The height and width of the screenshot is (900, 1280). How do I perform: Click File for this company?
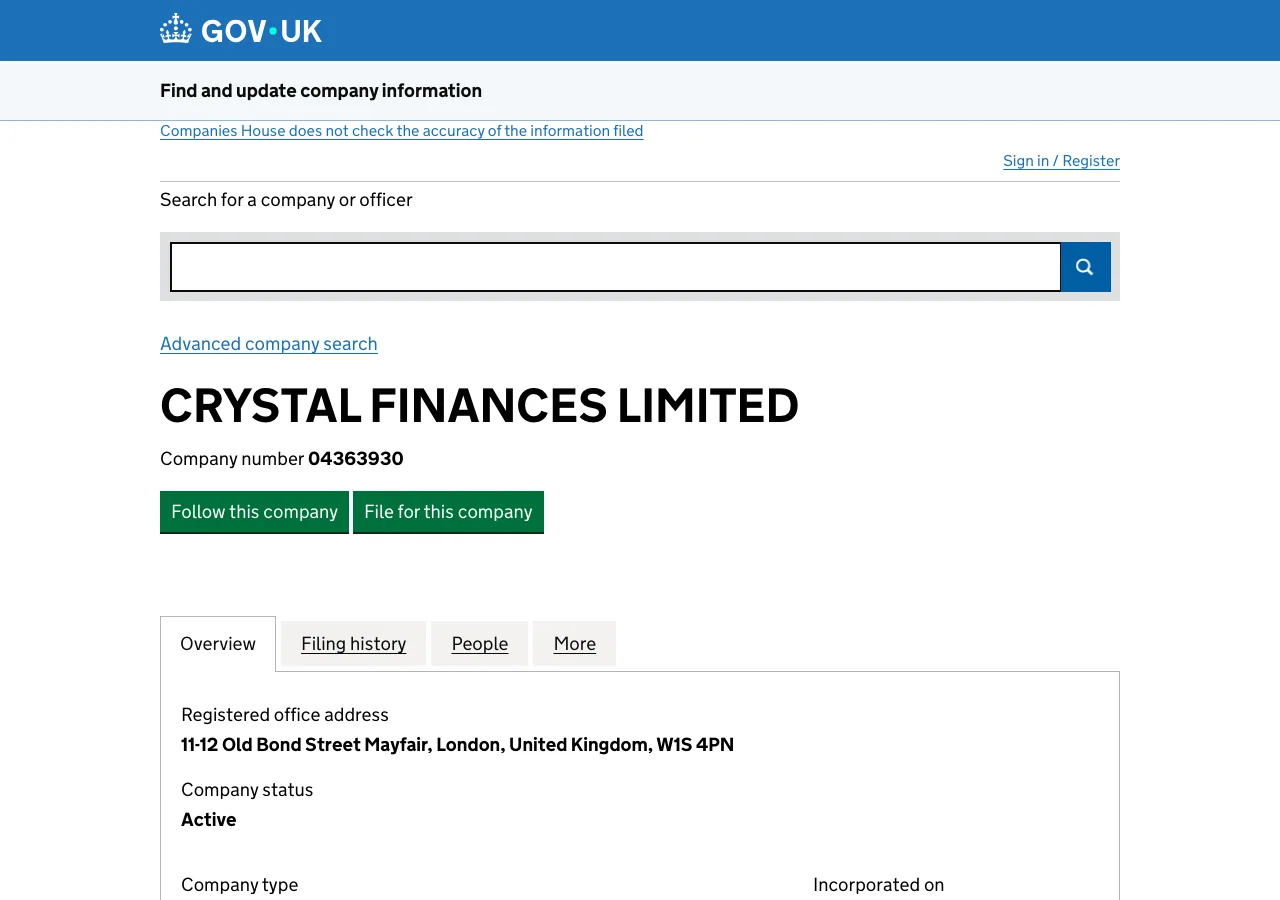[448, 511]
